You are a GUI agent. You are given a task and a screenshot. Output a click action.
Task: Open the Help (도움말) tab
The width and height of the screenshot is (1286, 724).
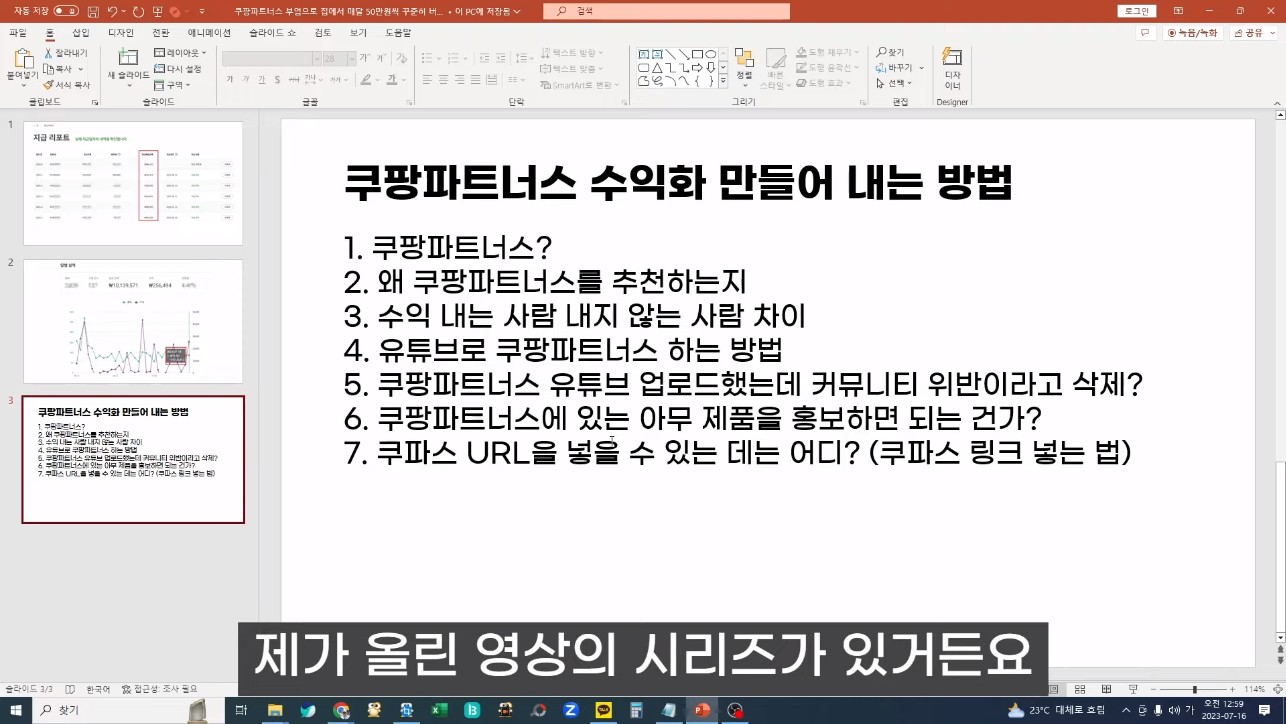[x=398, y=33]
